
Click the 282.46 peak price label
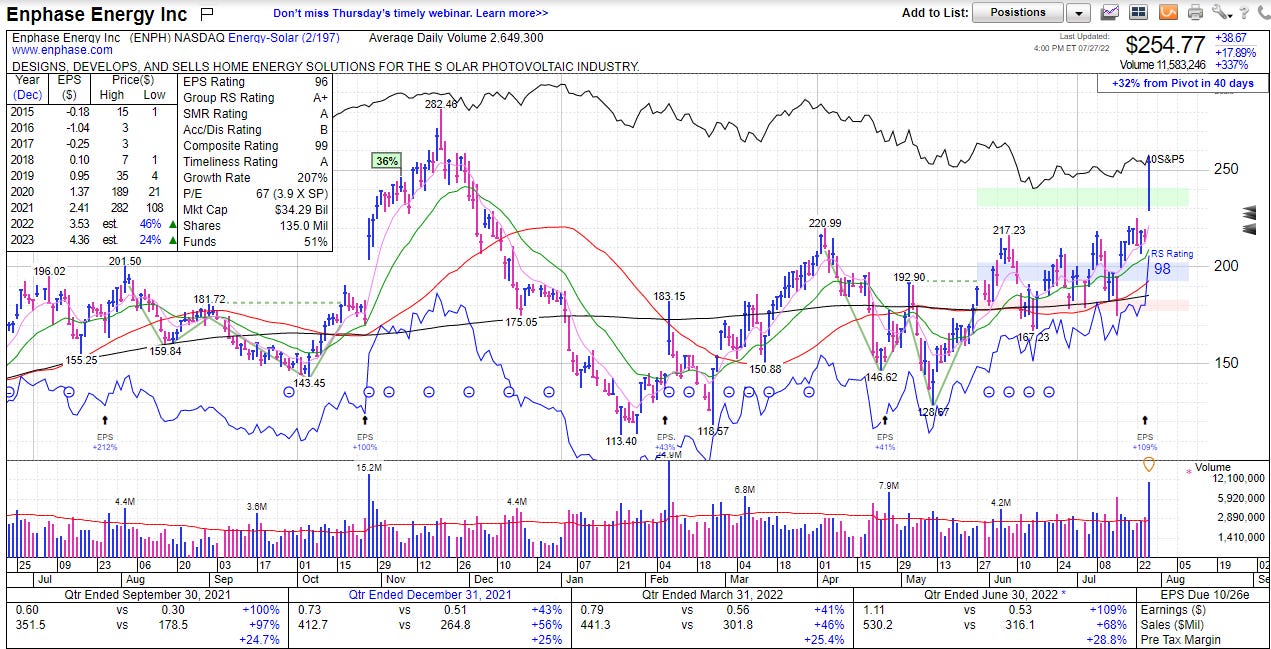coord(441,104)
